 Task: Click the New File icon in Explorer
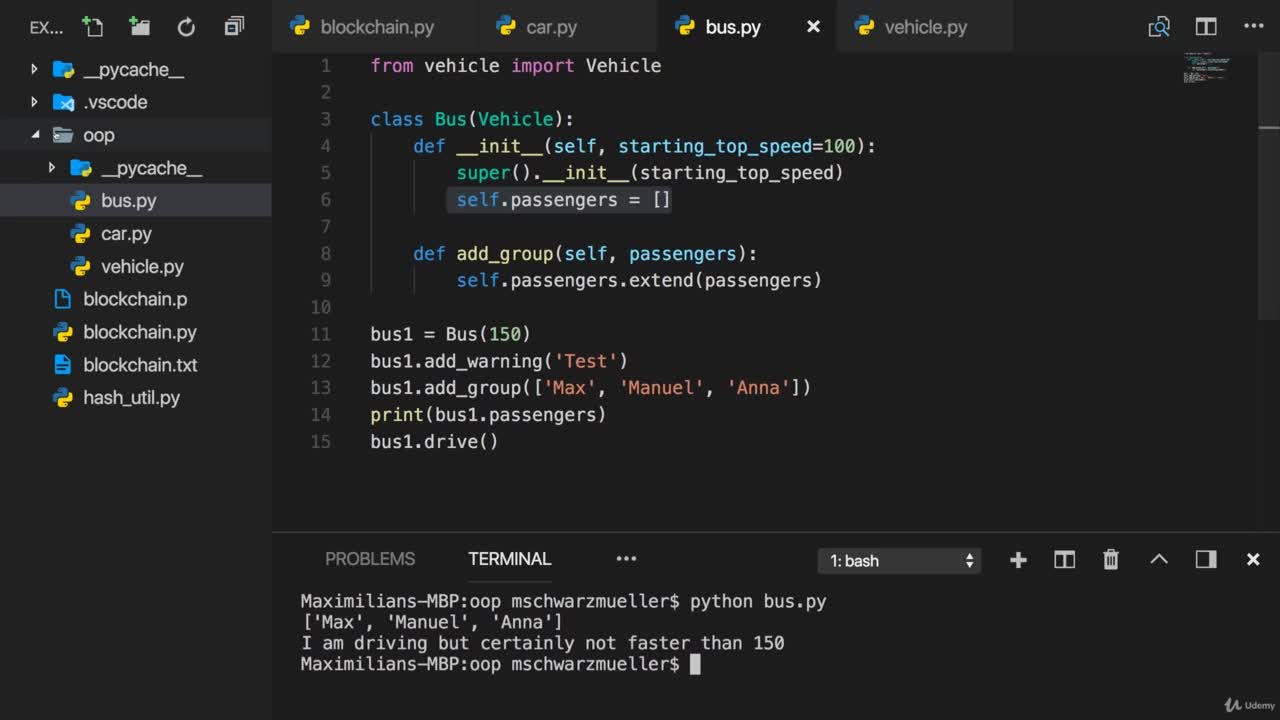point(92,27)
